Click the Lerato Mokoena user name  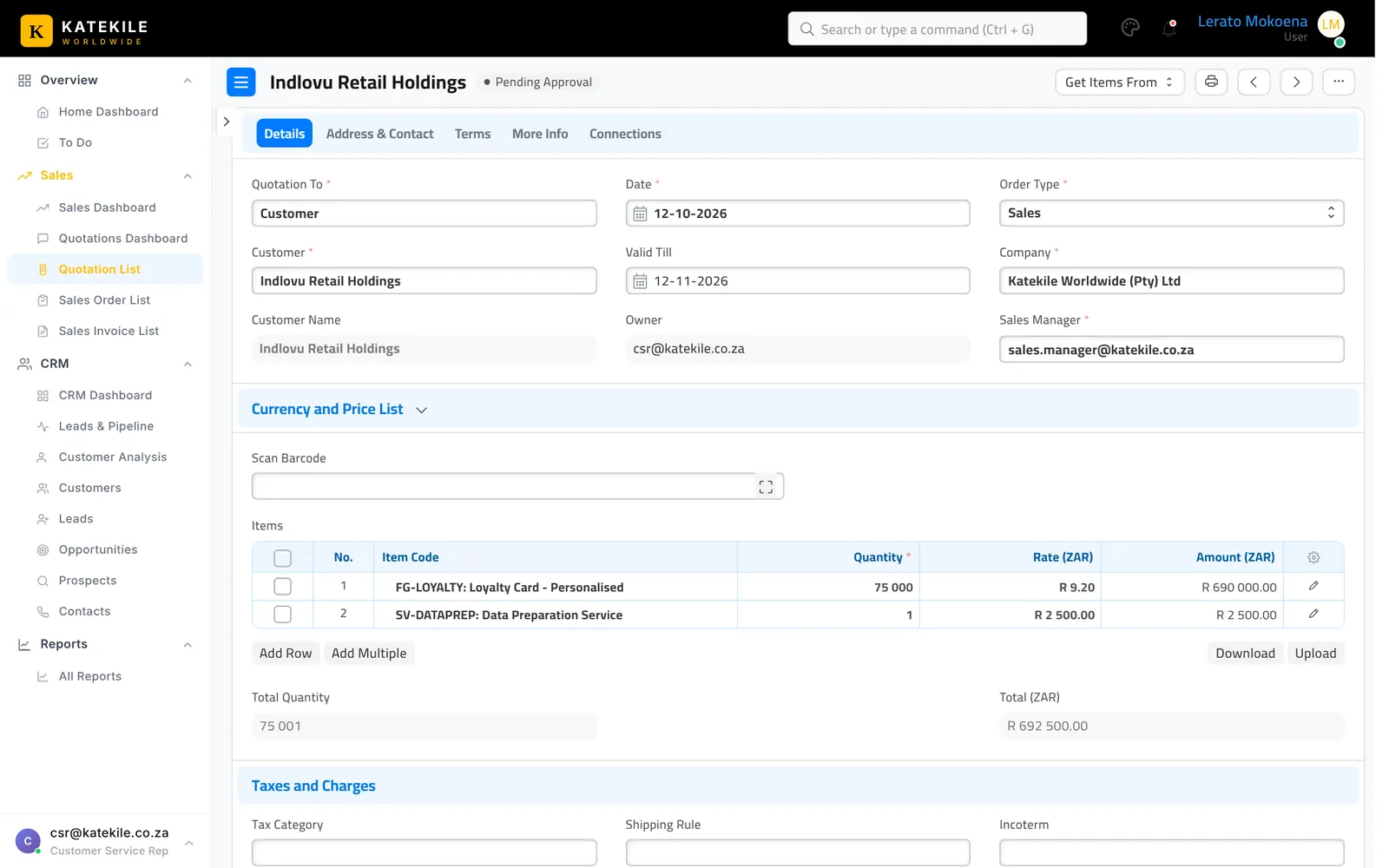pyautogui.click(x=1252, y=22)
